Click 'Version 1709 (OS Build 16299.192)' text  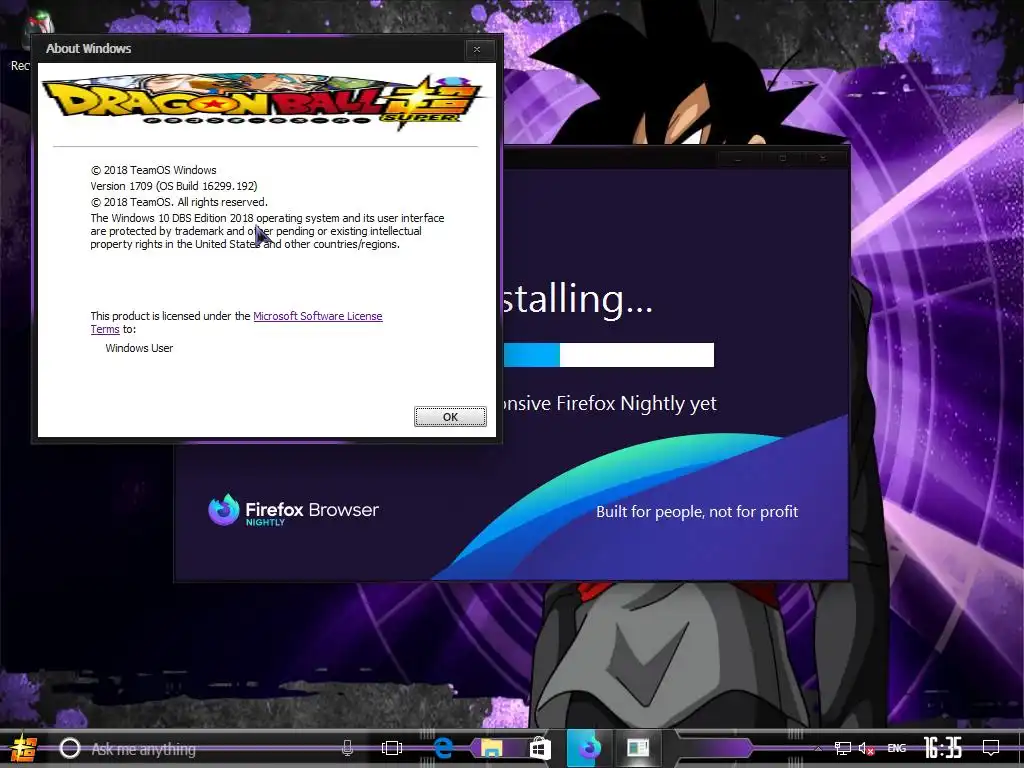point(174,186)
